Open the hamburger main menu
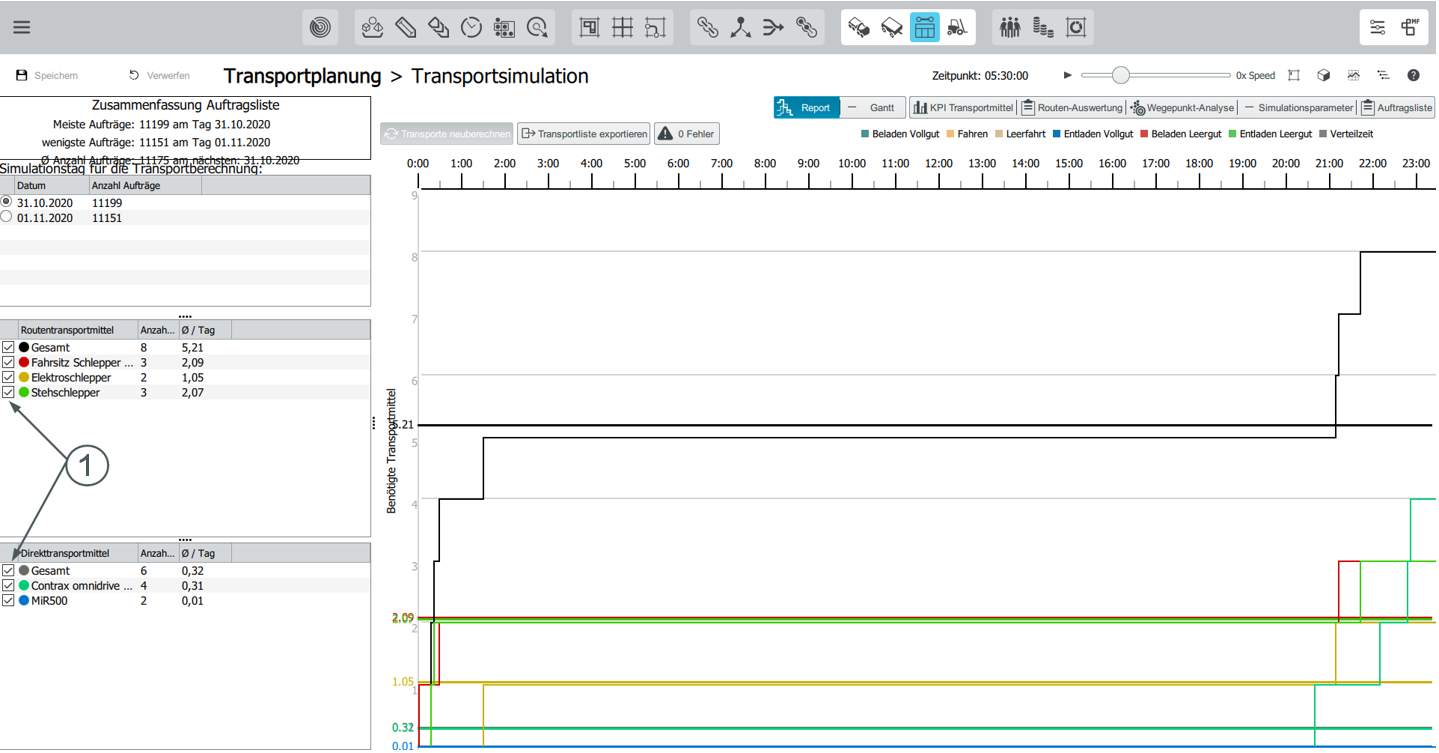1439x753 pixels. tap(21, 27)
